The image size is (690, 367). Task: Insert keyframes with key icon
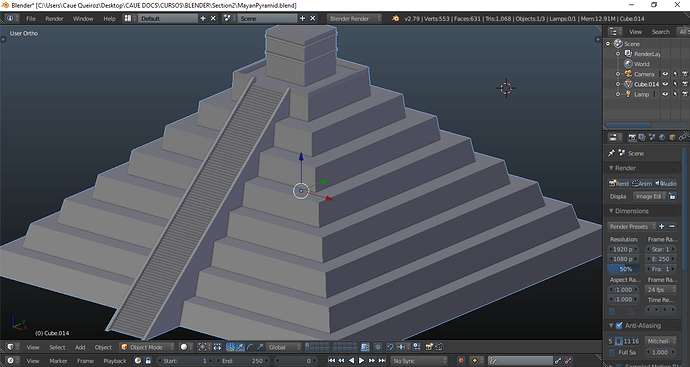558,360
